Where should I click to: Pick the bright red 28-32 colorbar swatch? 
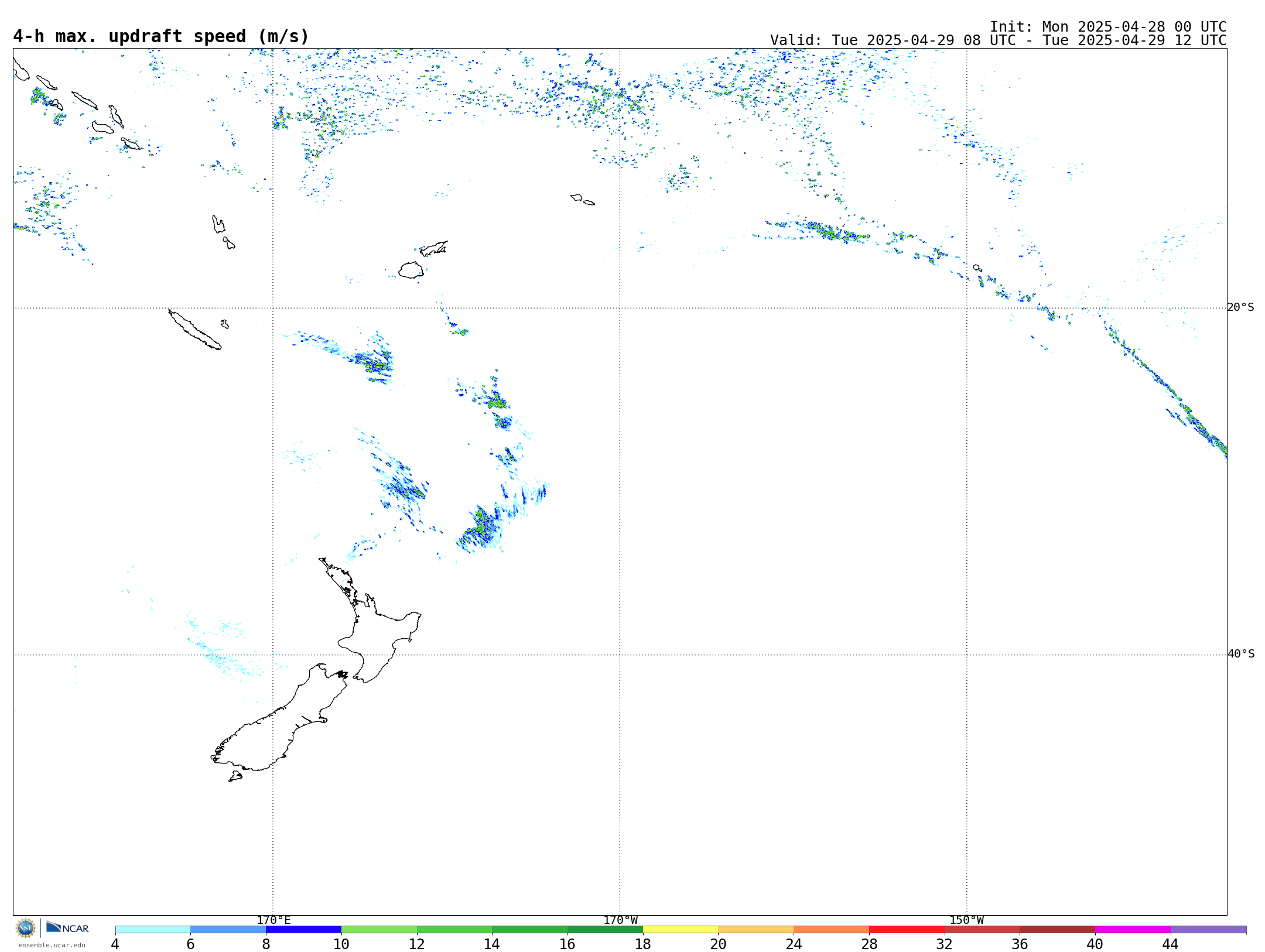coord(907,930)
